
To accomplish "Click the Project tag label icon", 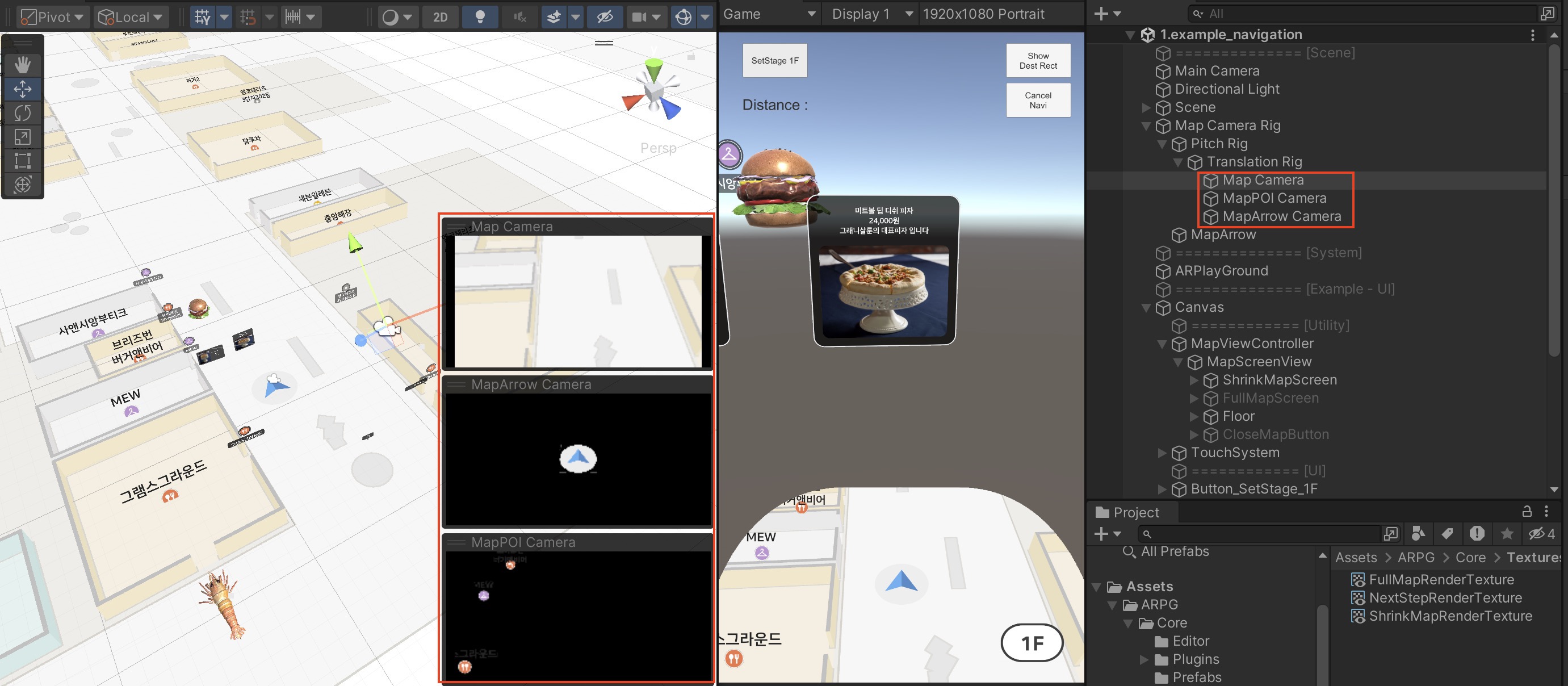I will point(1448,534).
